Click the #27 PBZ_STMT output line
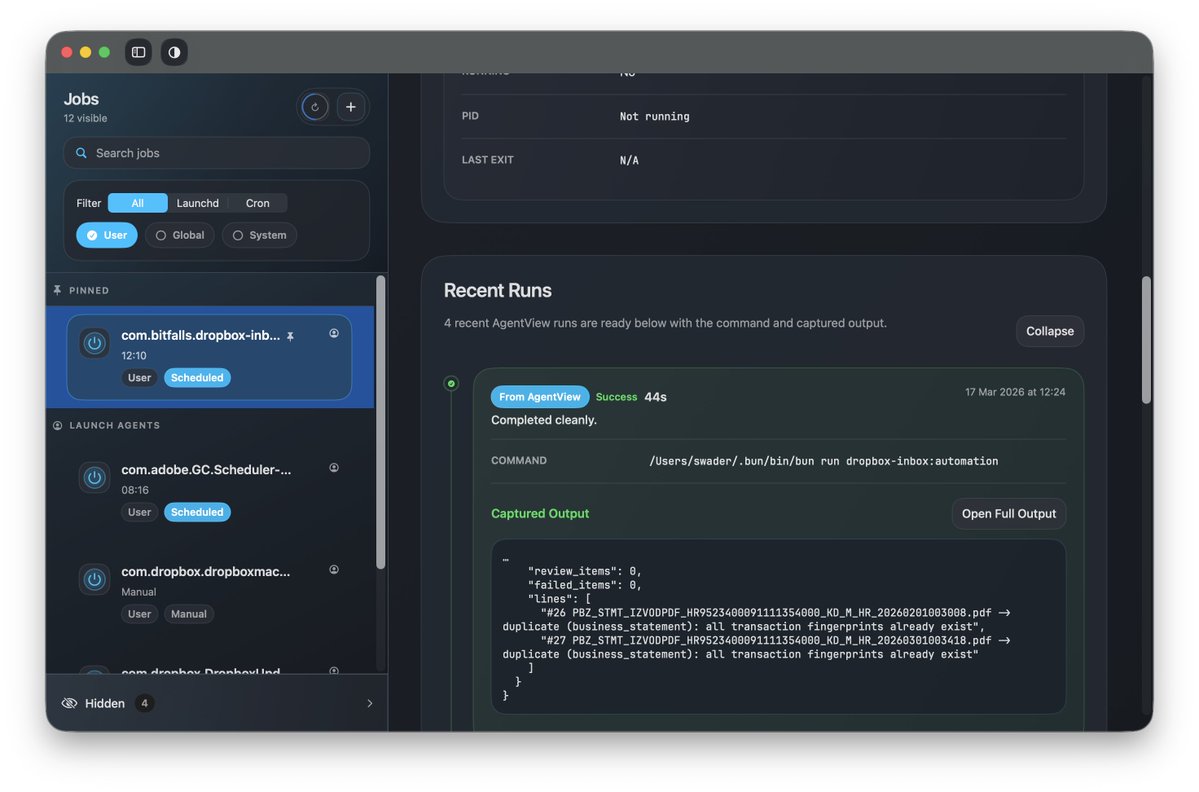Image resolution: width=1199 pixels, height=792 pixels. coord(756,648)
